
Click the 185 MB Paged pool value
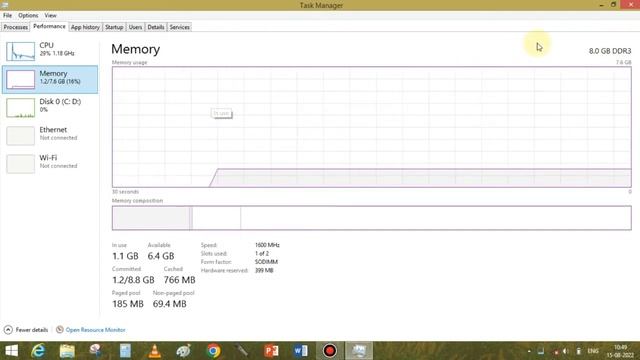coord(128,304)
